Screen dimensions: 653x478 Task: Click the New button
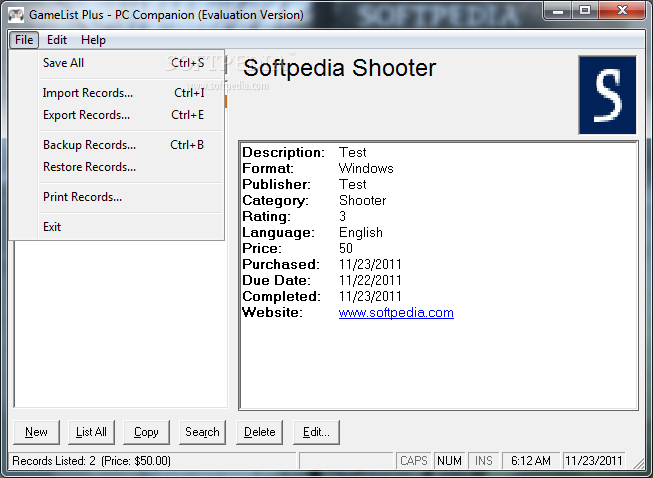37,432
